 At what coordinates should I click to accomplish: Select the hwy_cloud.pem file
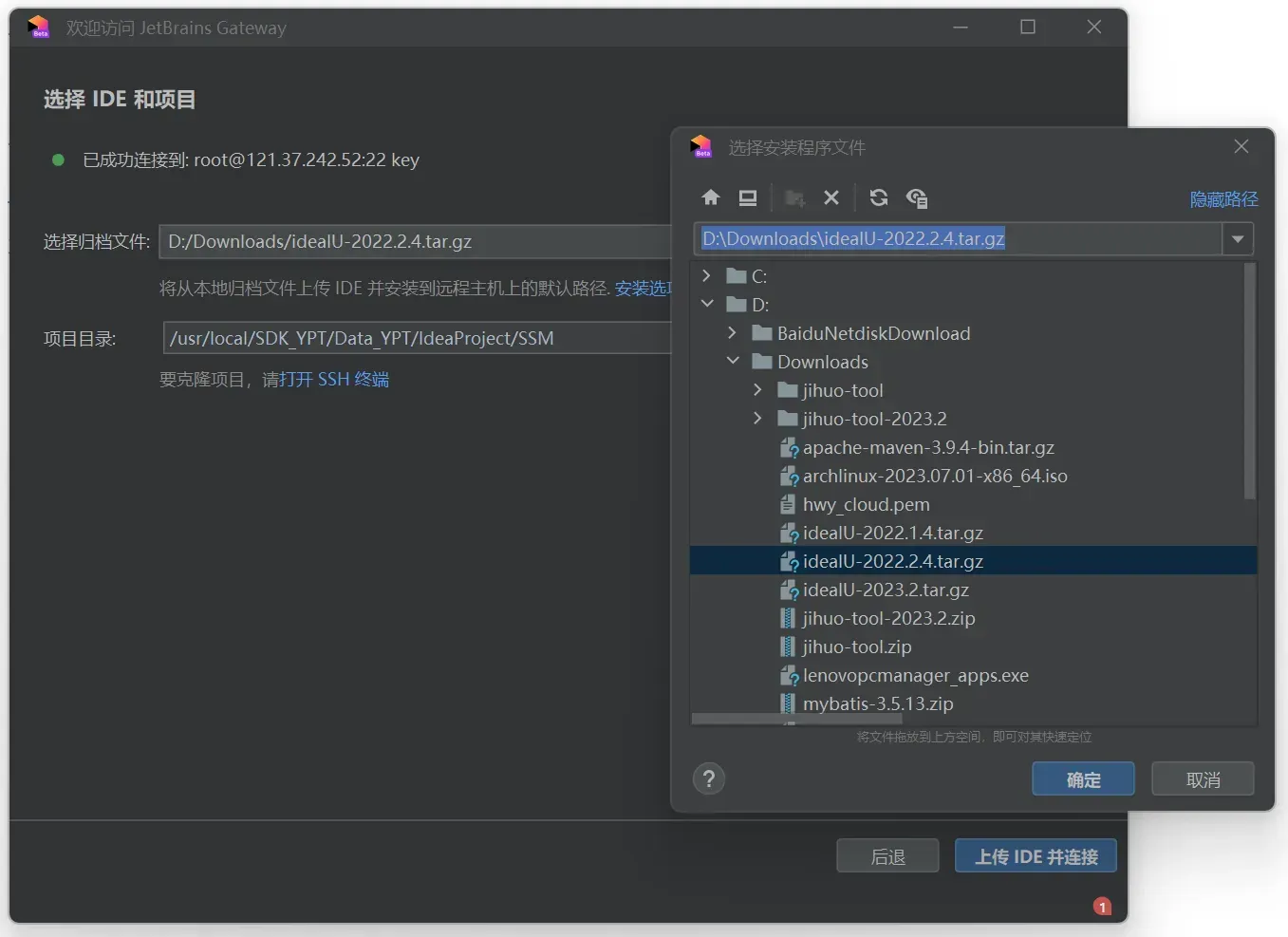[866, 504]
